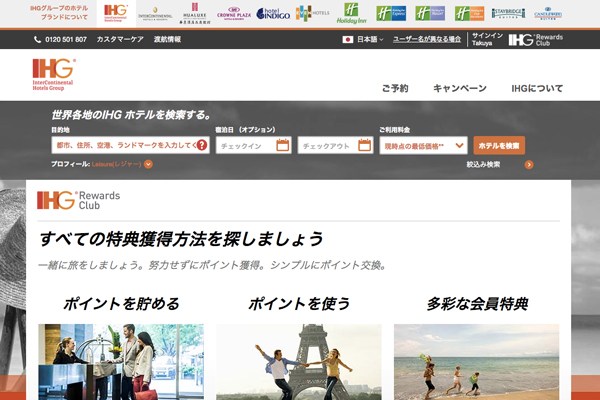The image size is (600, 400).
Task: Click the main IHG InterContinental Hotels Group logo
Action: point(53,75)
